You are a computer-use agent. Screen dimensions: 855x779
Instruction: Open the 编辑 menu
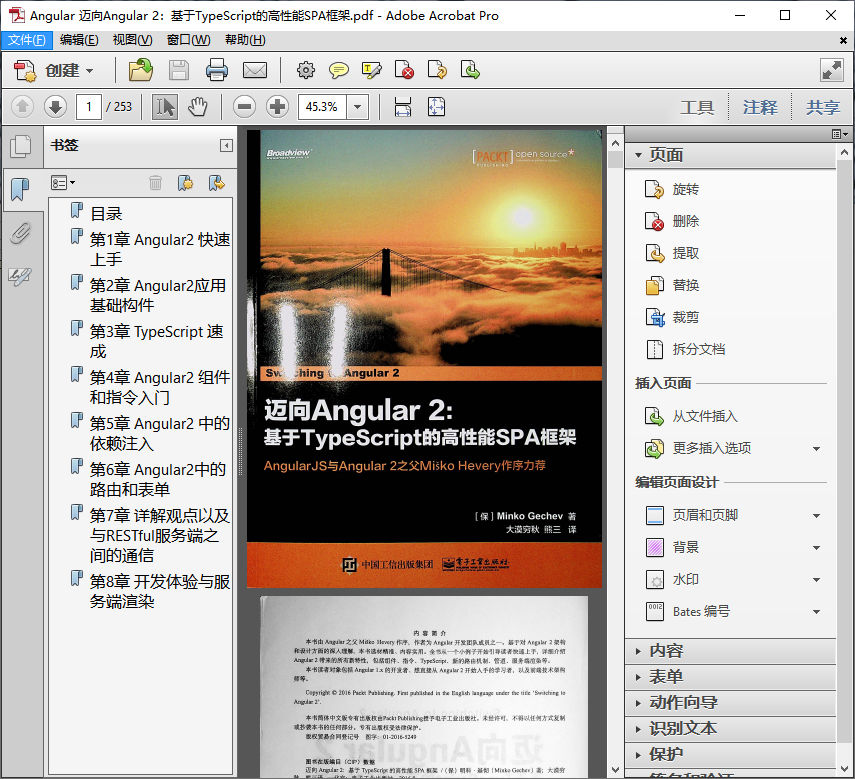[79, 40]
